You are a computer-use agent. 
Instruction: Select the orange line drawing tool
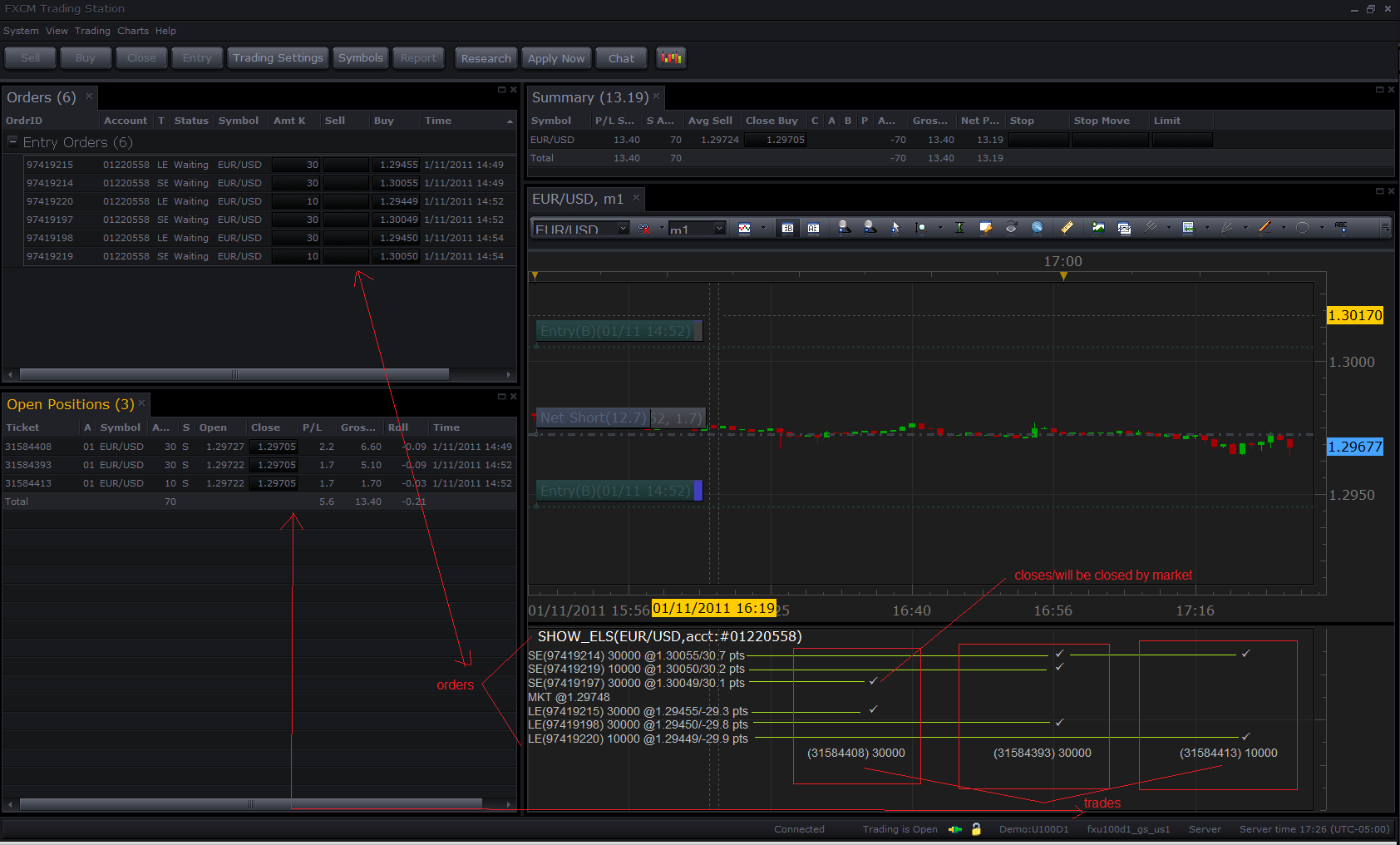pyautogui.click(x=1265, y=227)
